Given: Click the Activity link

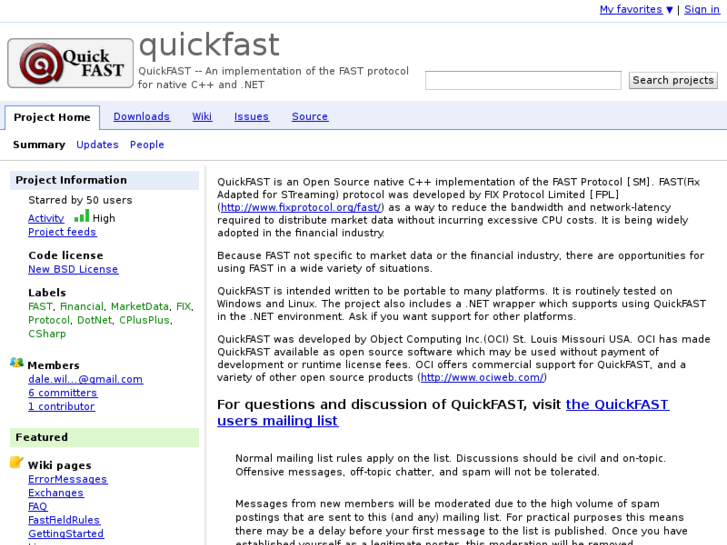Looking at the screenshot, I should click(x=46, y=218).
